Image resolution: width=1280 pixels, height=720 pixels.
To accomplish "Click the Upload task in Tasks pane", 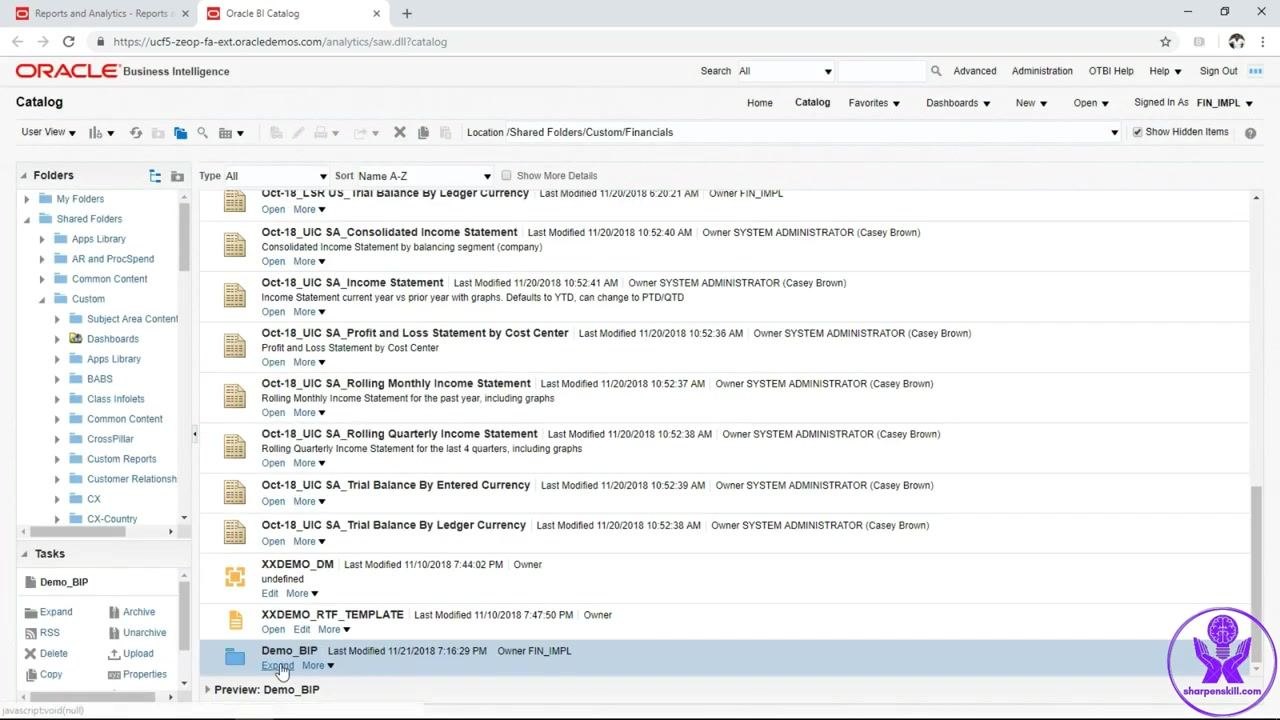I will [x=130, y=654].
